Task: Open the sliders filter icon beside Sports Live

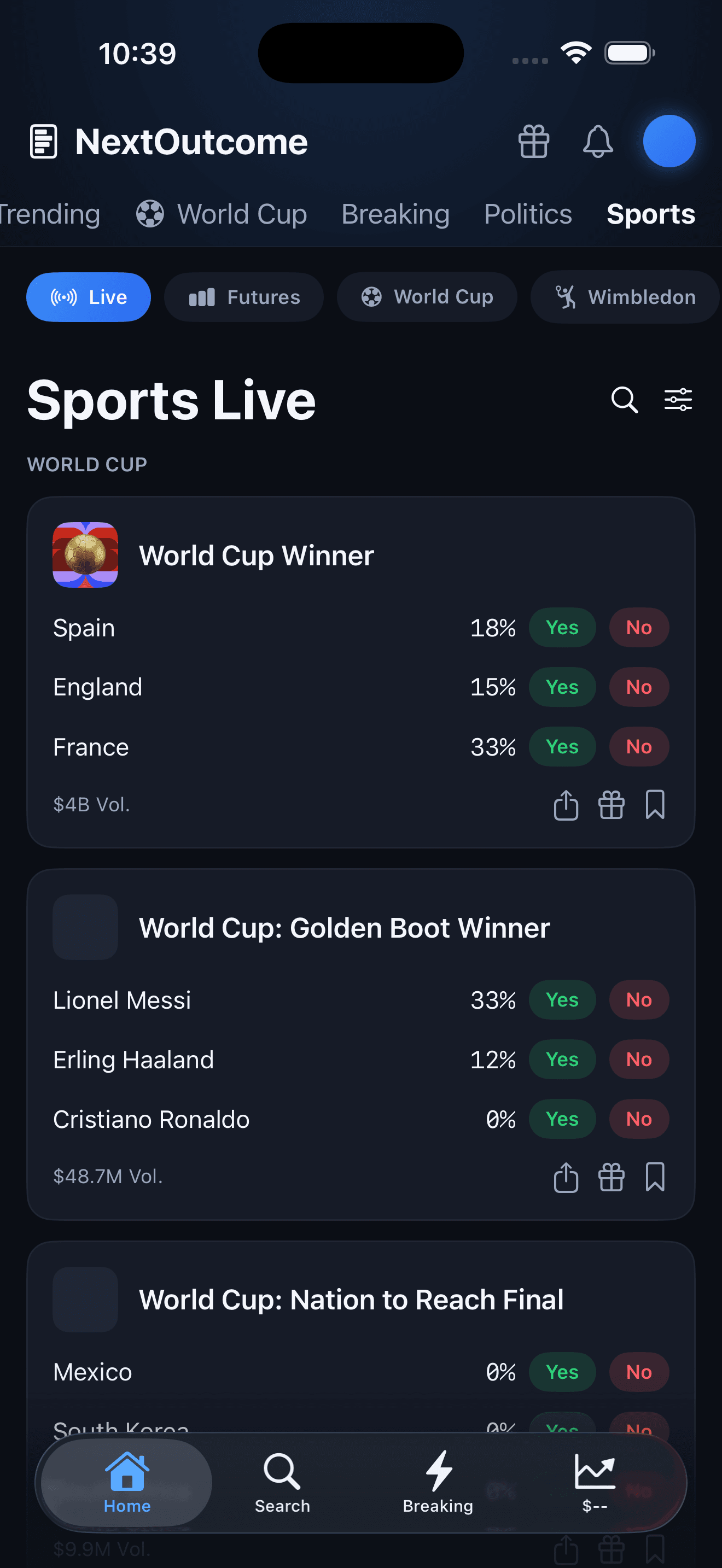Action: (x=678, y=400)
